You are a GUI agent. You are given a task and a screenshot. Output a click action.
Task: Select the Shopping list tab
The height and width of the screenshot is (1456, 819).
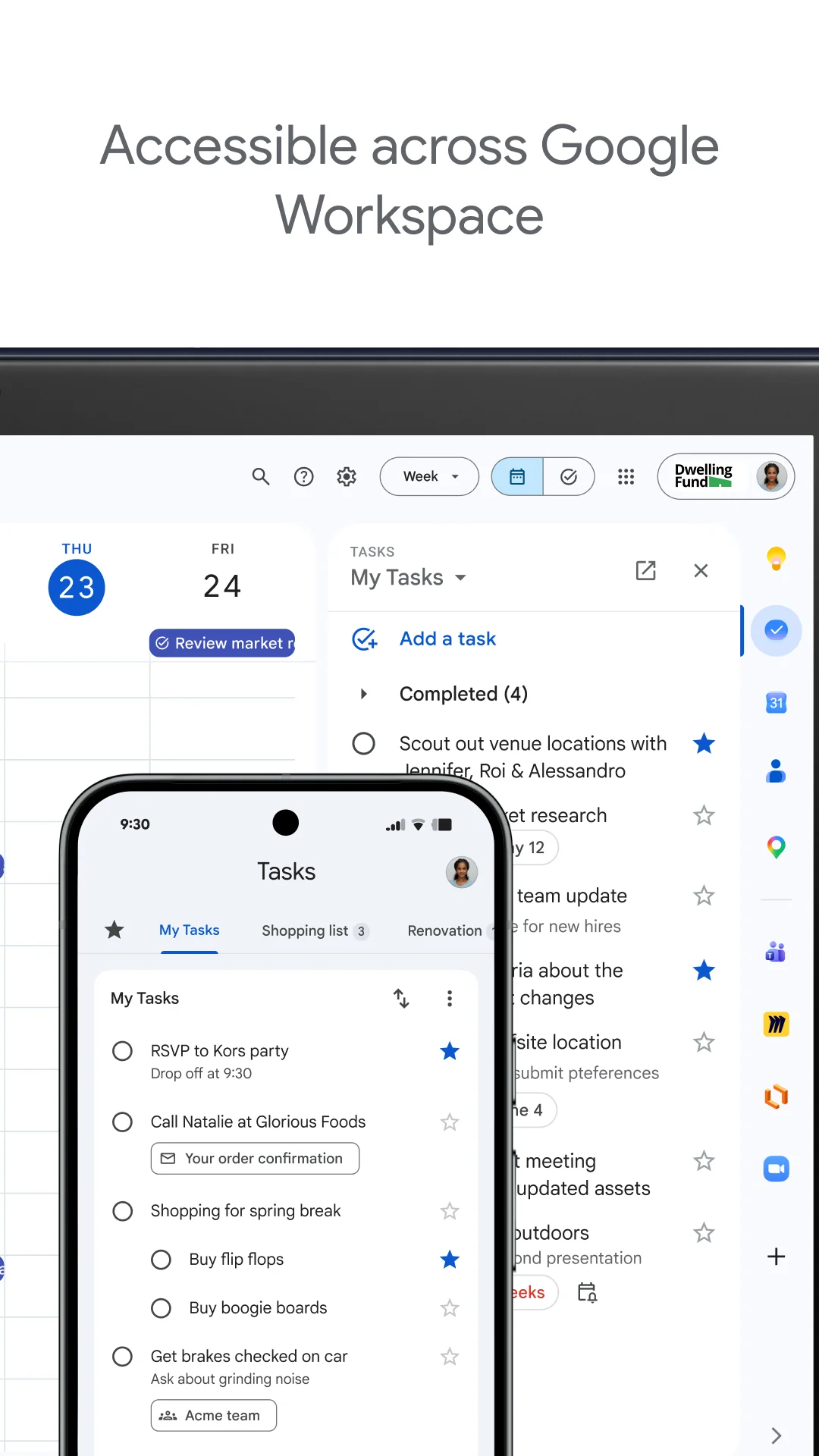point(315,930)
